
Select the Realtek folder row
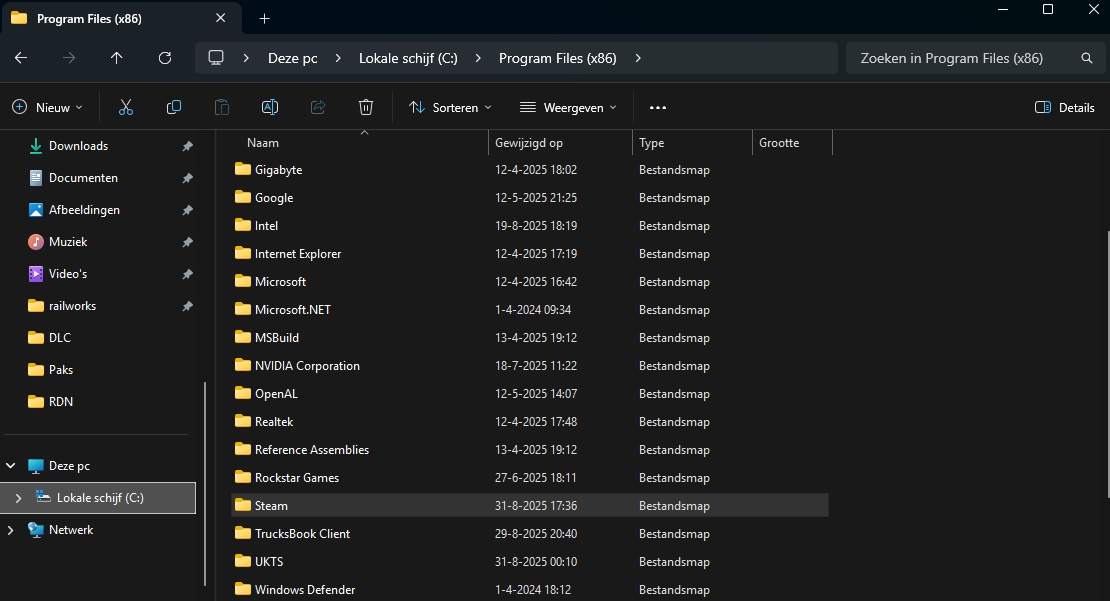pyautogui.click(x=530, y=421)
